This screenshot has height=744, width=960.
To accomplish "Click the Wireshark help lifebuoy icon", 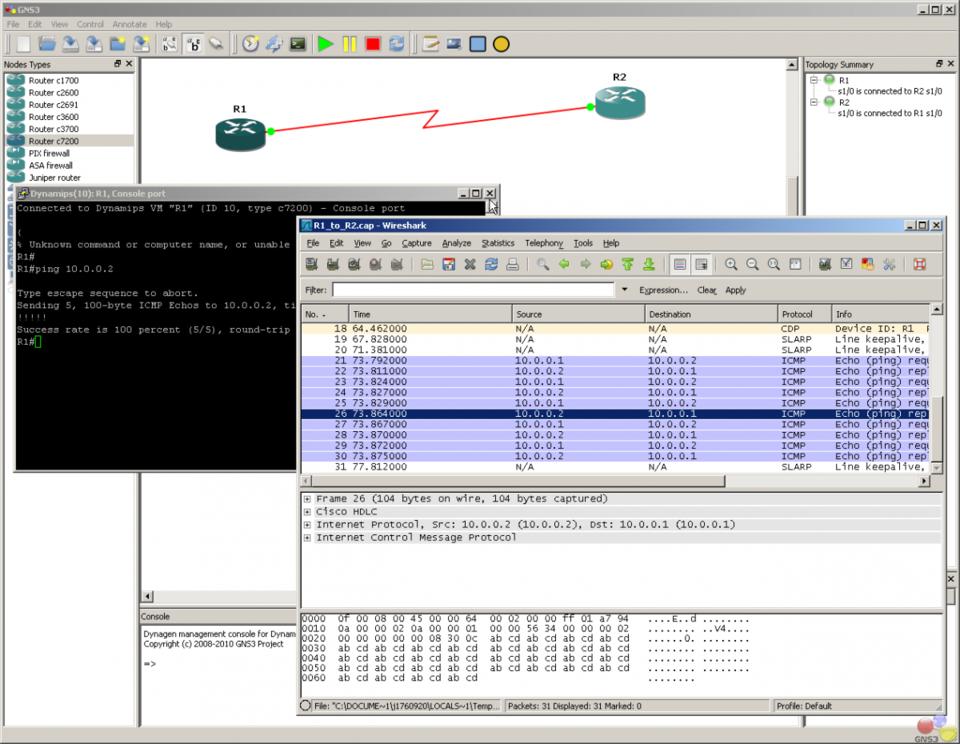I will click(919, 265).
